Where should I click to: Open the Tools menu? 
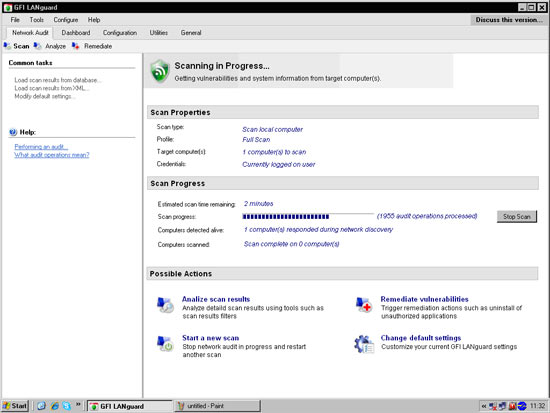point(36,20)
